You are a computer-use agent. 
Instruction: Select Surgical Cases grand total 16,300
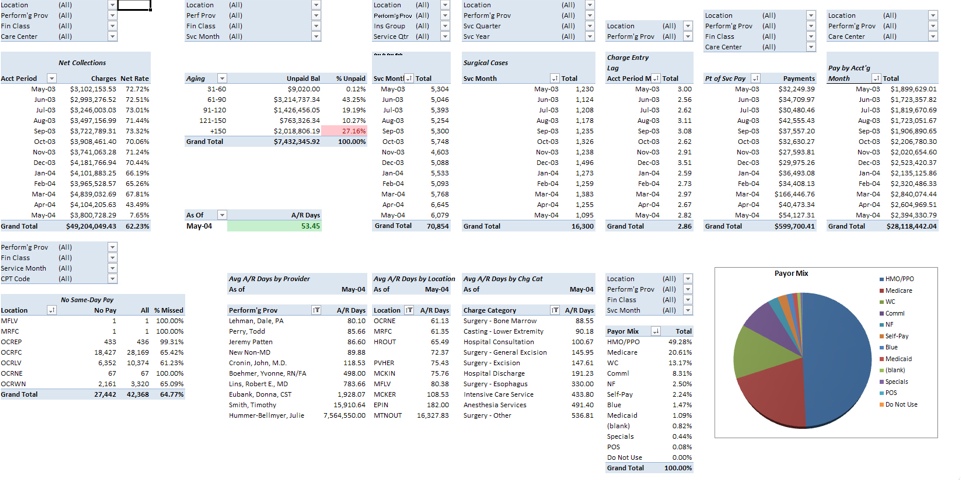[x=582, y=226]
